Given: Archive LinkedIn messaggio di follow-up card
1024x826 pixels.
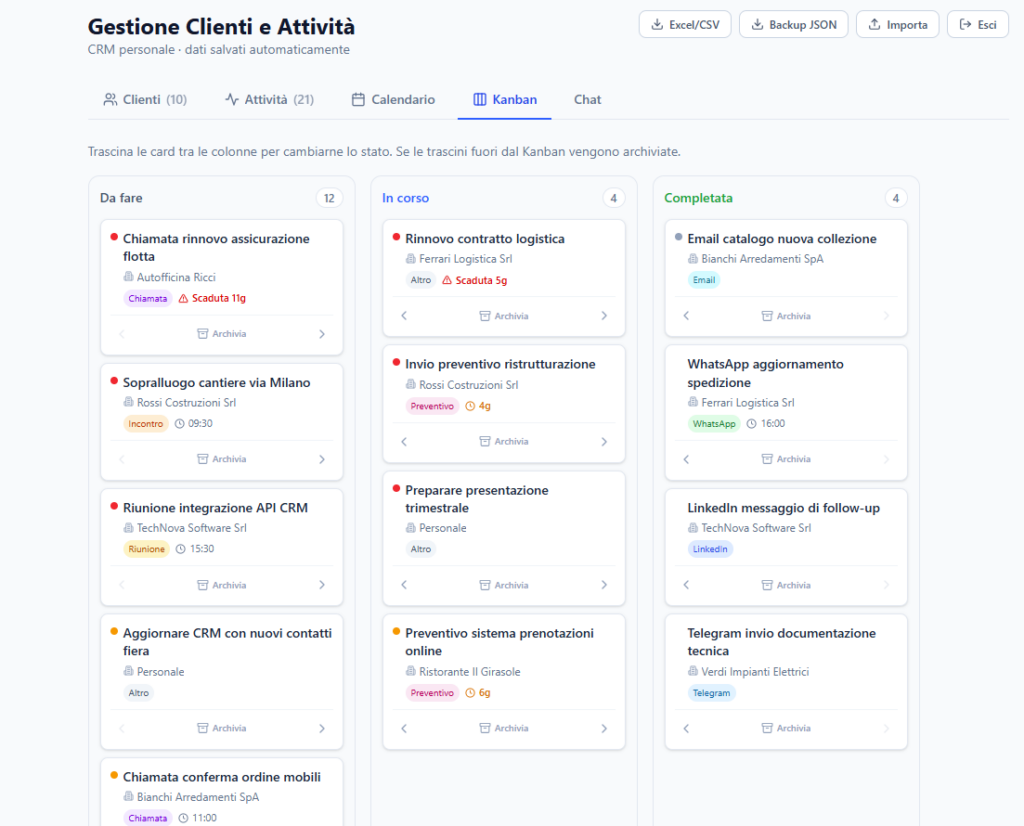Looking at the screenshot, I should (x=786, y=585).
